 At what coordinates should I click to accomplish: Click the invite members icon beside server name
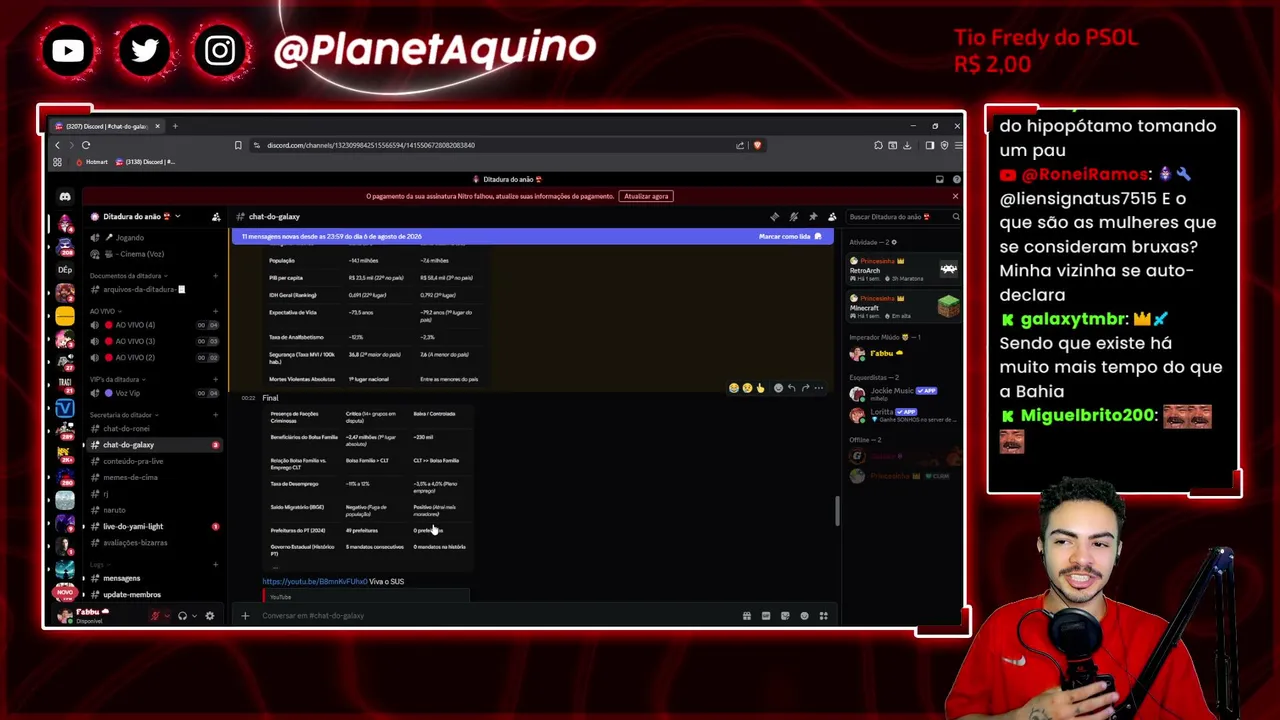tap(216, 217)
